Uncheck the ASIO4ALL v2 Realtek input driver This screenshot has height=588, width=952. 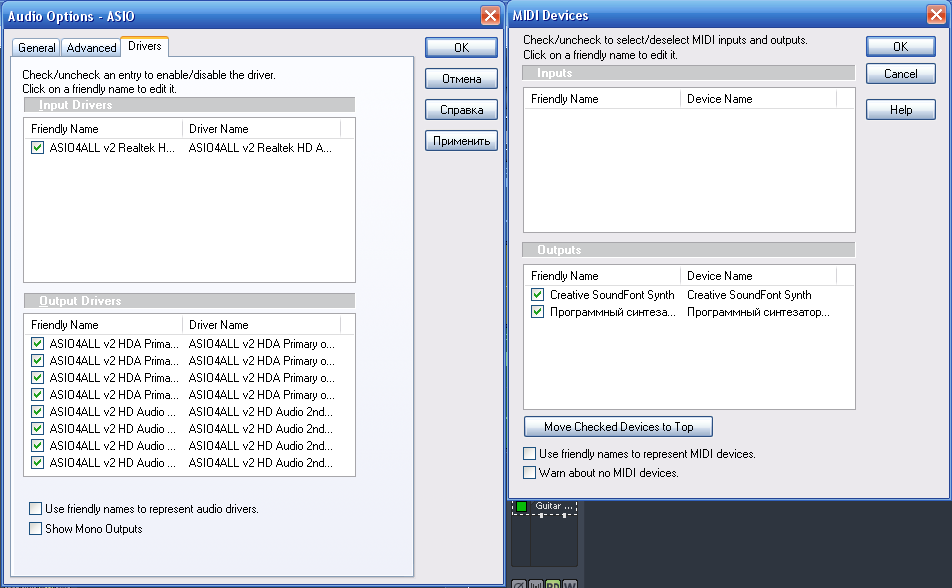38,148
